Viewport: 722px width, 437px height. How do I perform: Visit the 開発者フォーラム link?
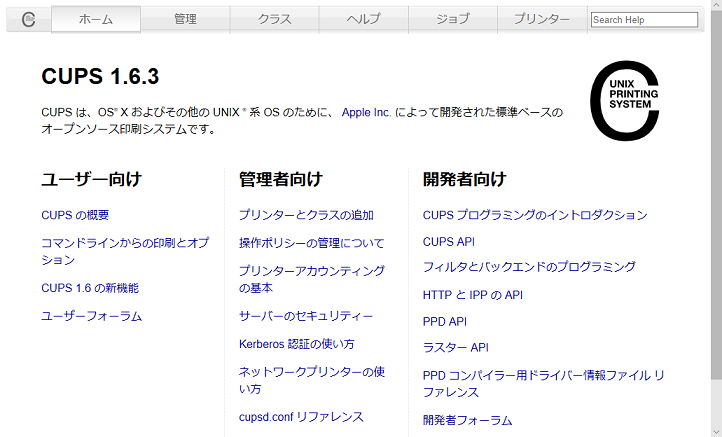click(467, 420)
